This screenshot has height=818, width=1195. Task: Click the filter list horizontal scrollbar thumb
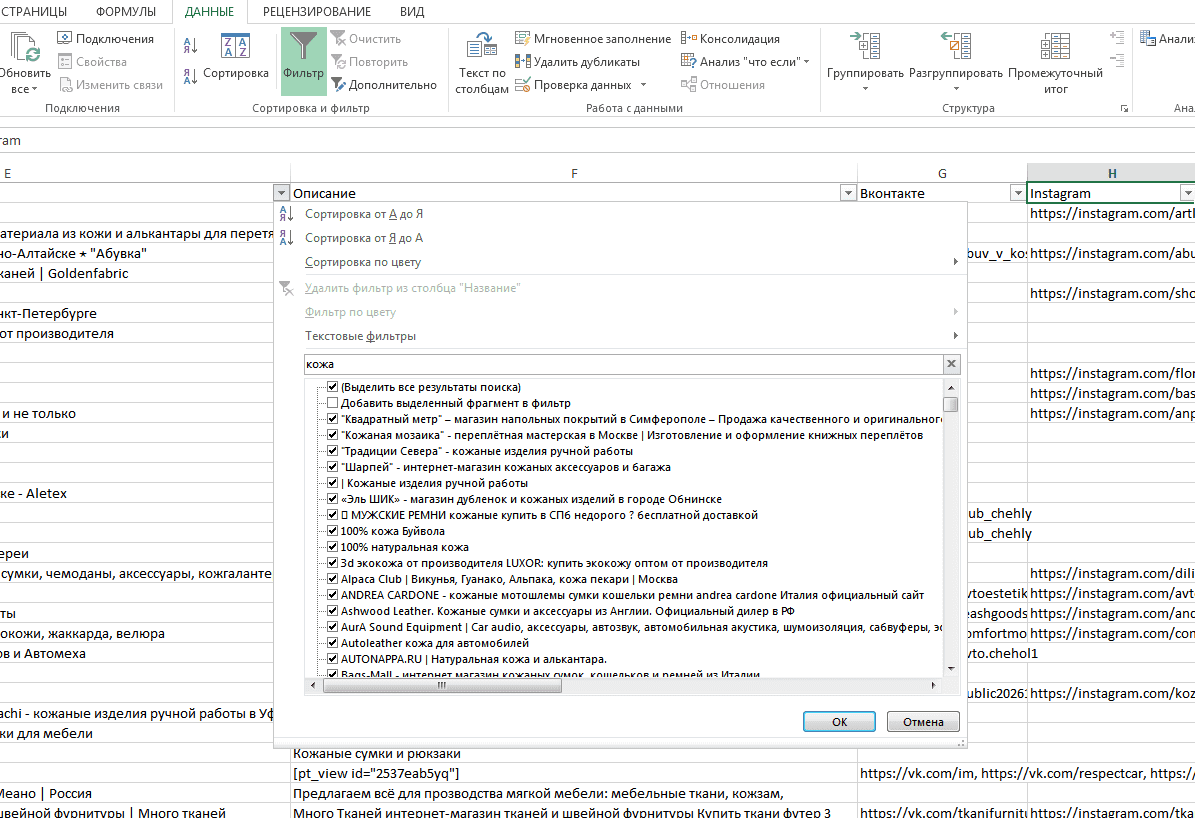pos(442,685)
